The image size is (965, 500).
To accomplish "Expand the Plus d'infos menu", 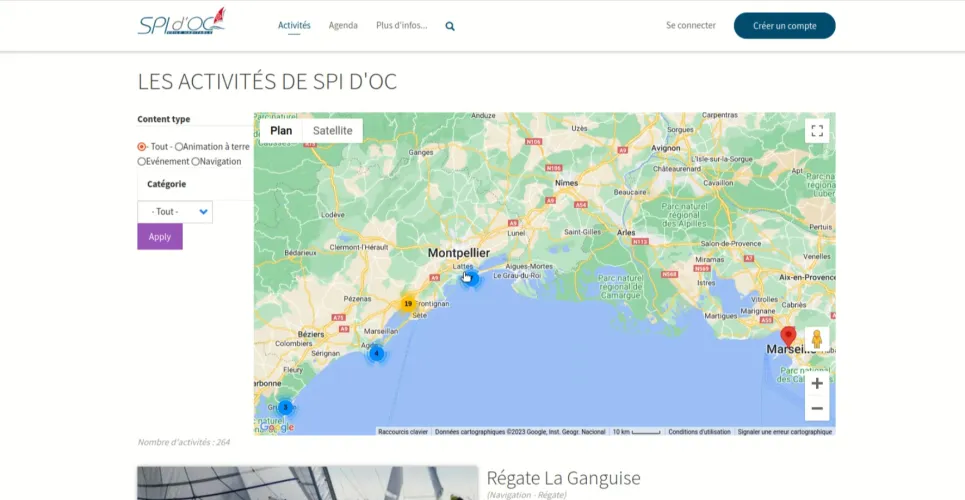I will (401, 26).
